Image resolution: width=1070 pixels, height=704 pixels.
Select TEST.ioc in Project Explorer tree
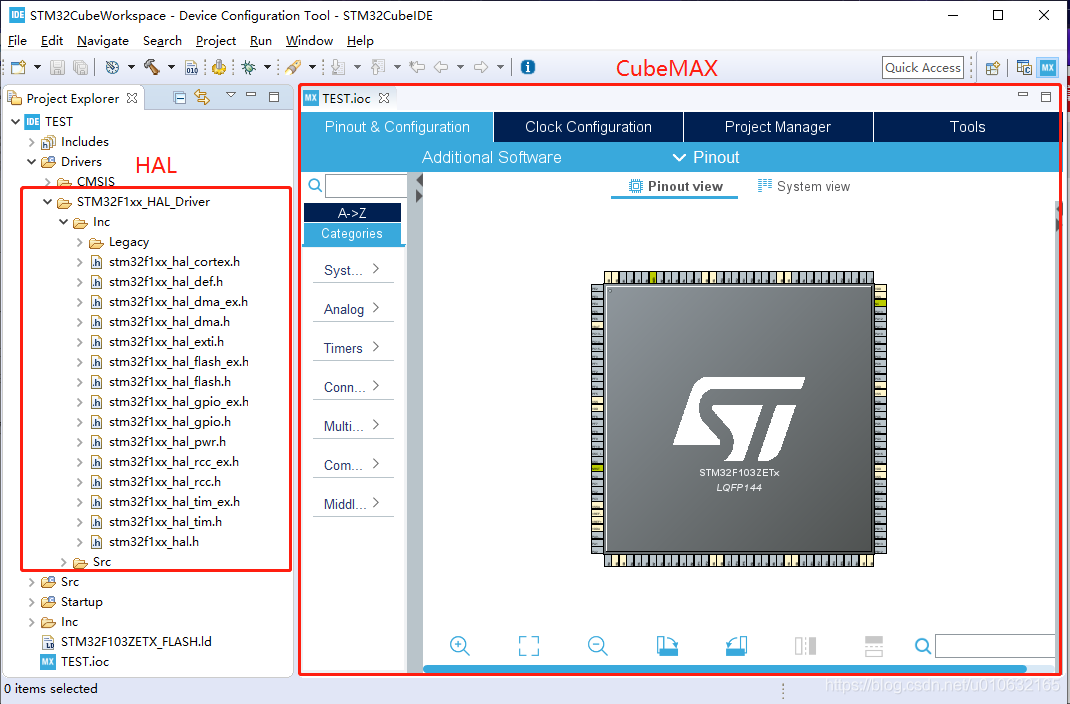point(85,662)
